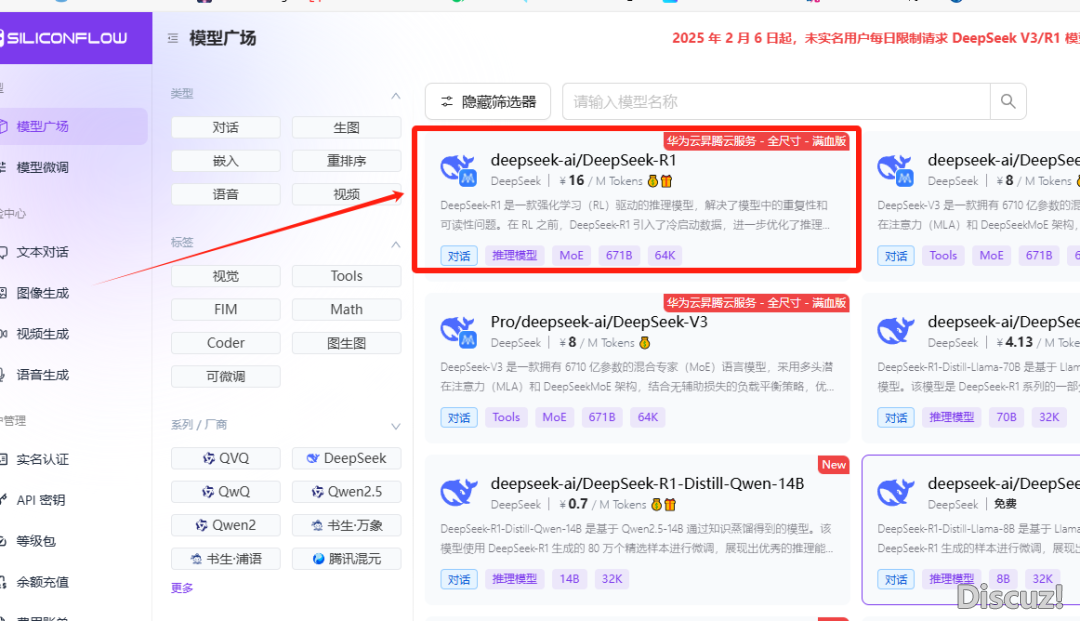Toggle the 嵌入 type filter
The image size is (1080, 621).
[x=226, y=161]
